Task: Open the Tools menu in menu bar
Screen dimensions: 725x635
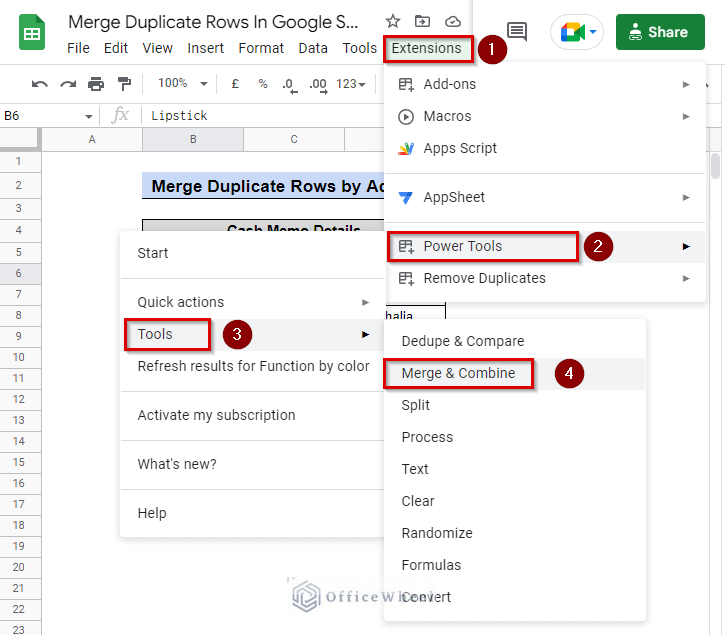Action: click(359, 48)
